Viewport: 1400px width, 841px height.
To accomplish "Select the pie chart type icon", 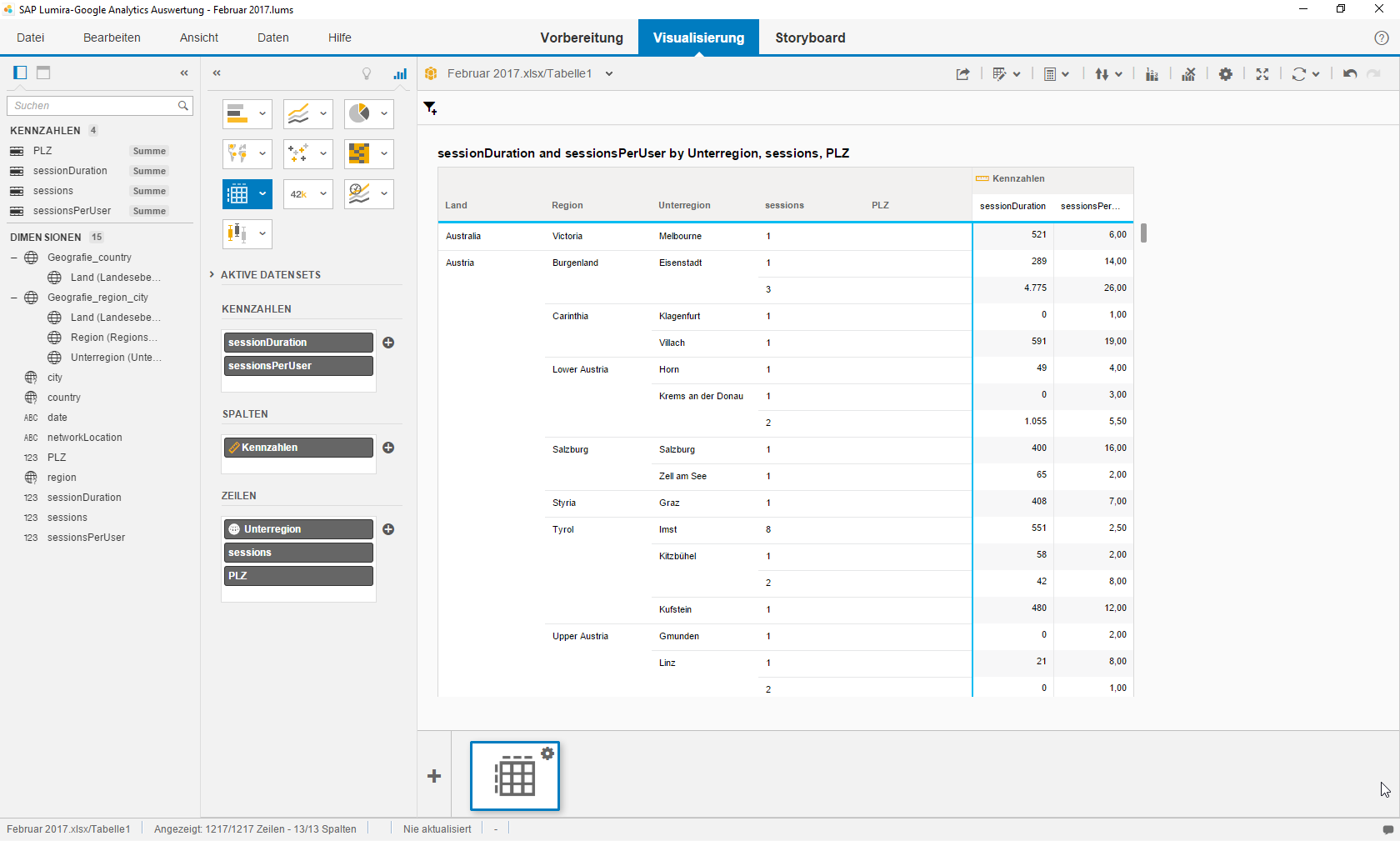I will point(359,113).
